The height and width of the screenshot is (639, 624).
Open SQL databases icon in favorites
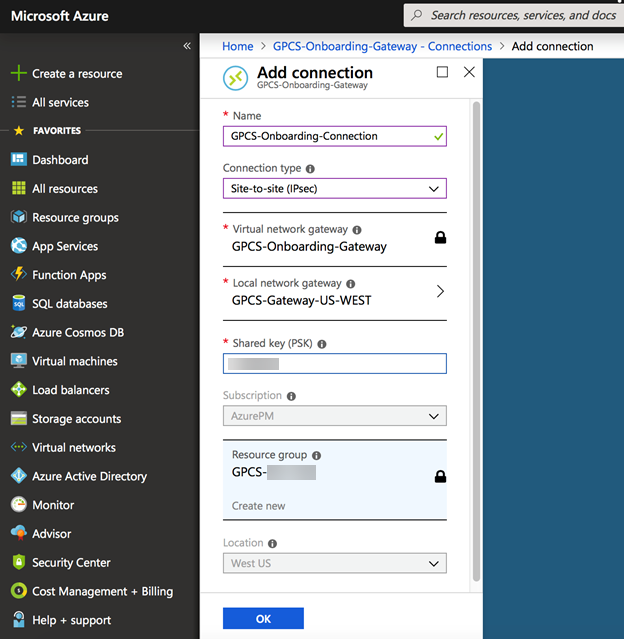click(x=18, y=304)
